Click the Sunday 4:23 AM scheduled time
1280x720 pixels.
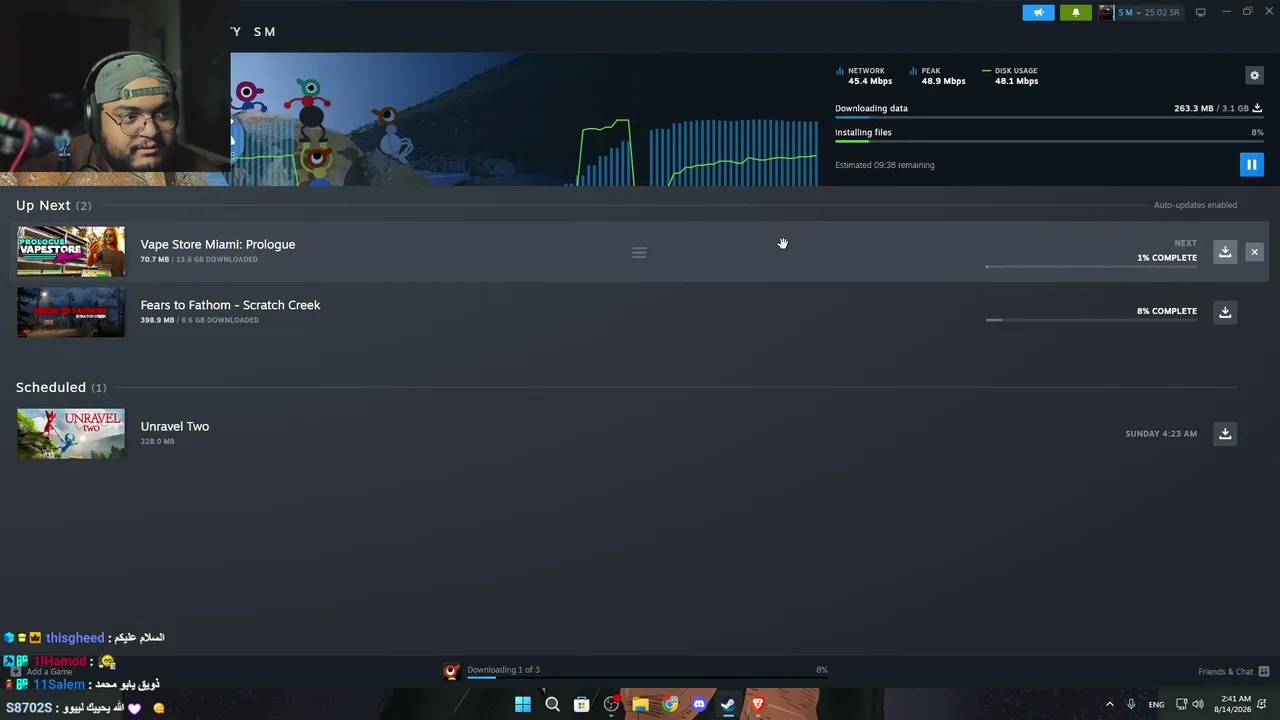point(1161,434)
